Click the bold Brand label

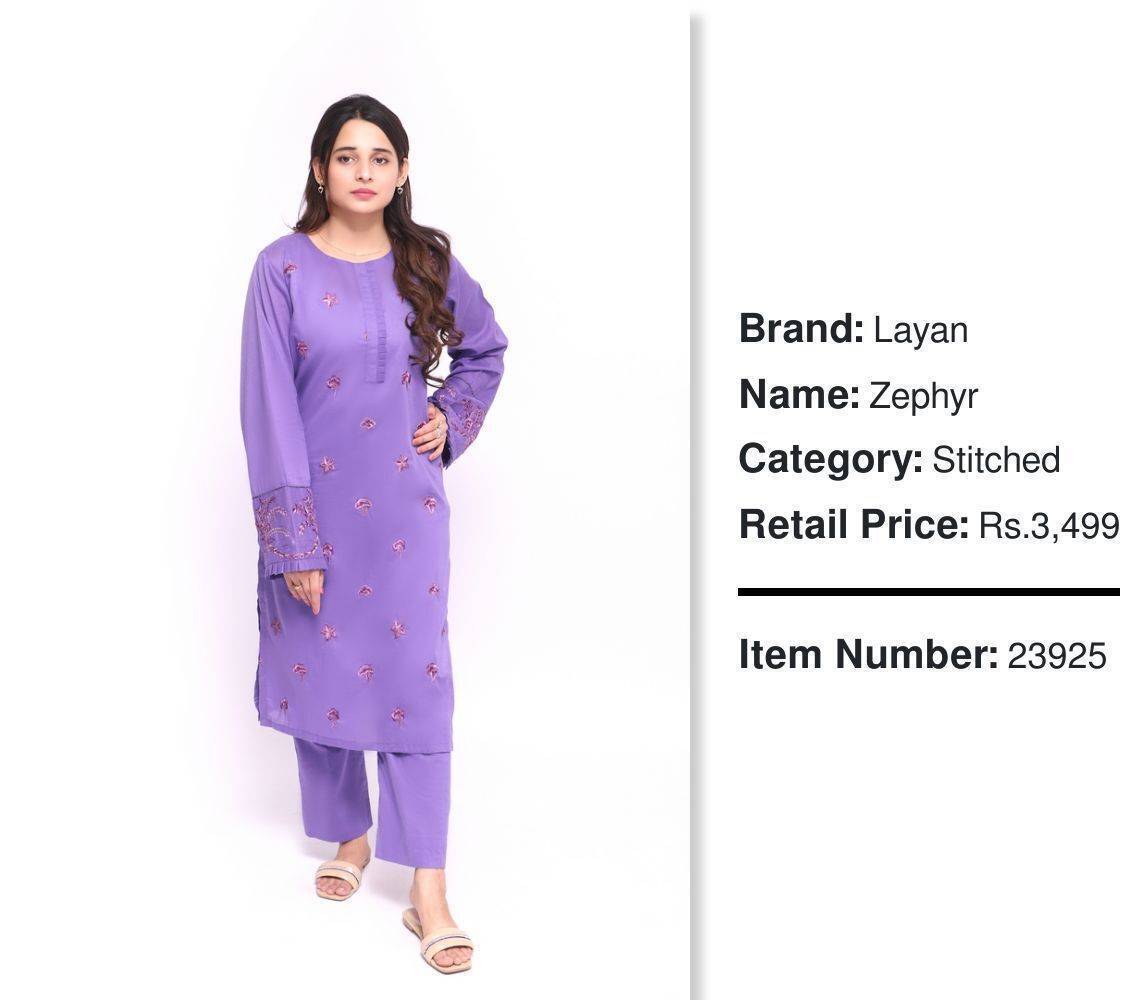pos(801,329)
